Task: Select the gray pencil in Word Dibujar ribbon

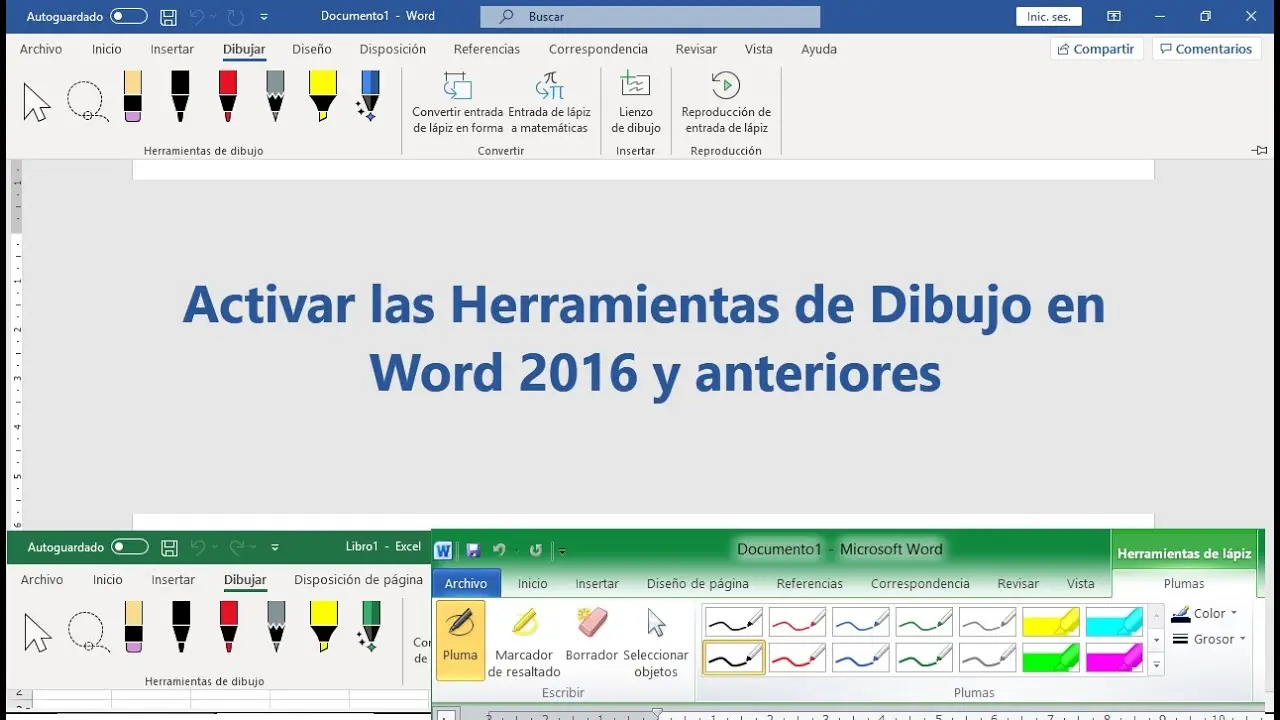Action: [276, 97]
